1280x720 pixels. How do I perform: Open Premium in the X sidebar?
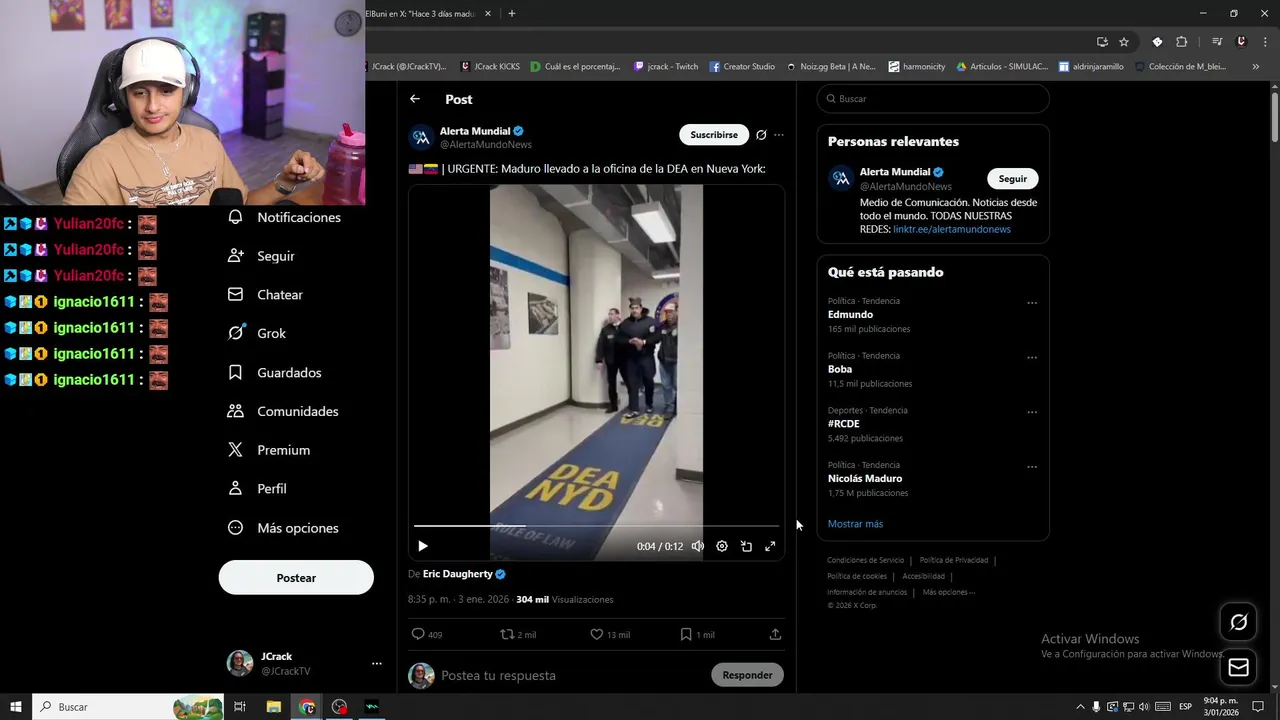click(269, 450)
